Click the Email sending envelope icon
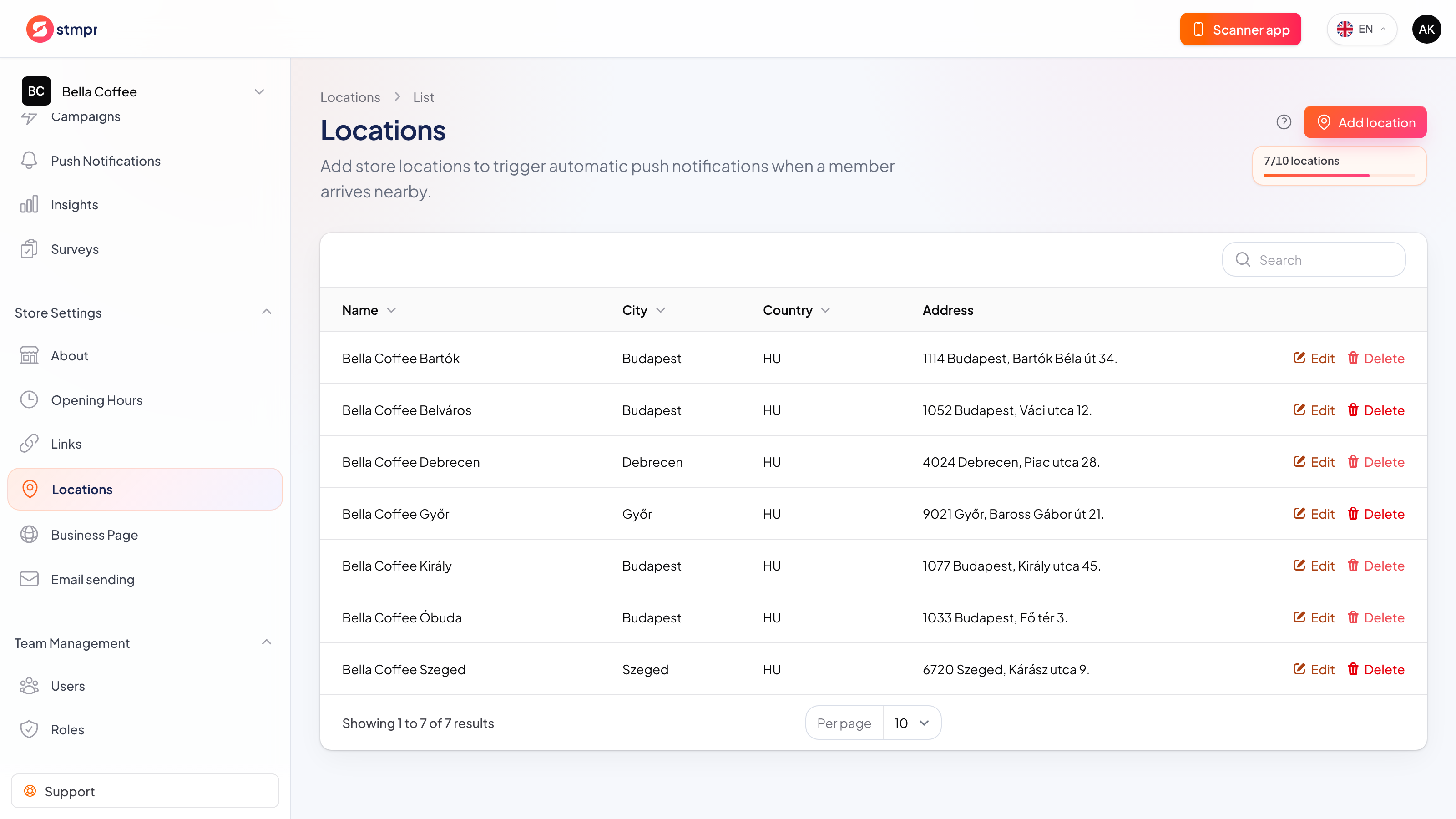1456x819 pixels. (29, 579)
